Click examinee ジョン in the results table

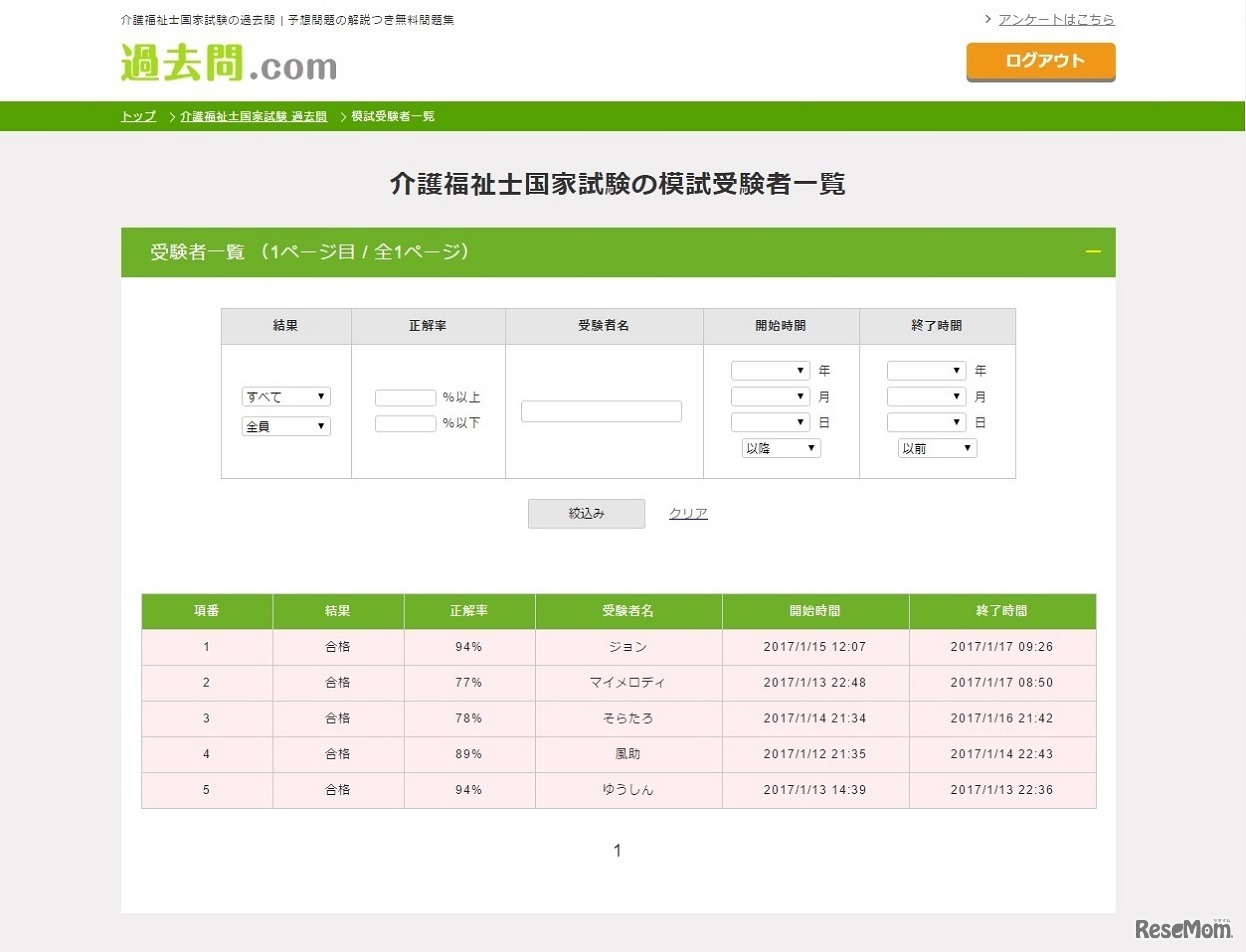tap(627, 647)
